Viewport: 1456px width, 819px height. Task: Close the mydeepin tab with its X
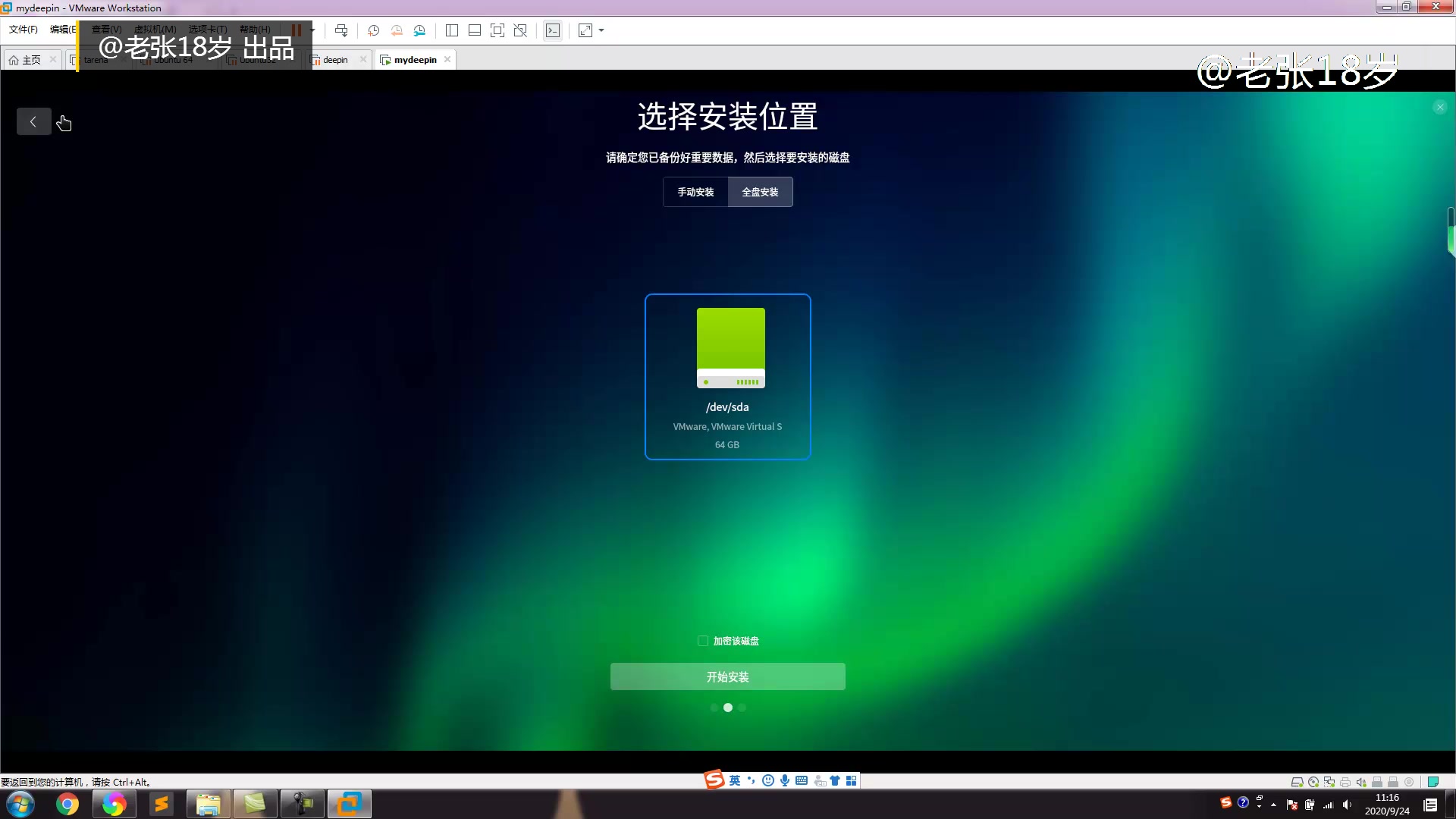coord(447,59)
